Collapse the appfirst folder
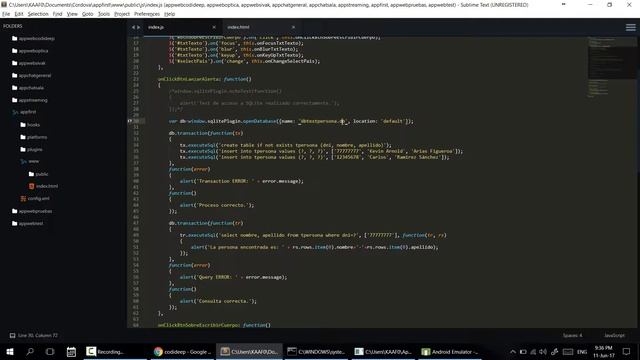The image size is (640, 360). tap(24, 112)
